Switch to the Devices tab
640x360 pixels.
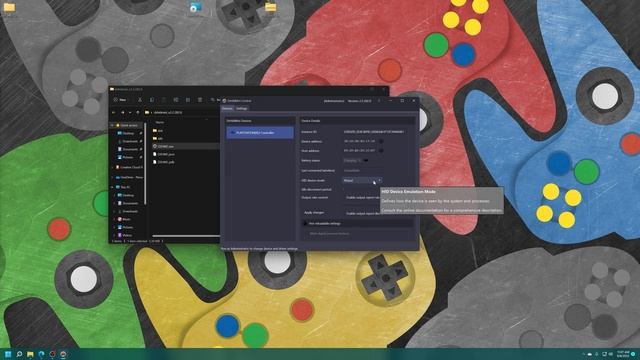[227, 109]
